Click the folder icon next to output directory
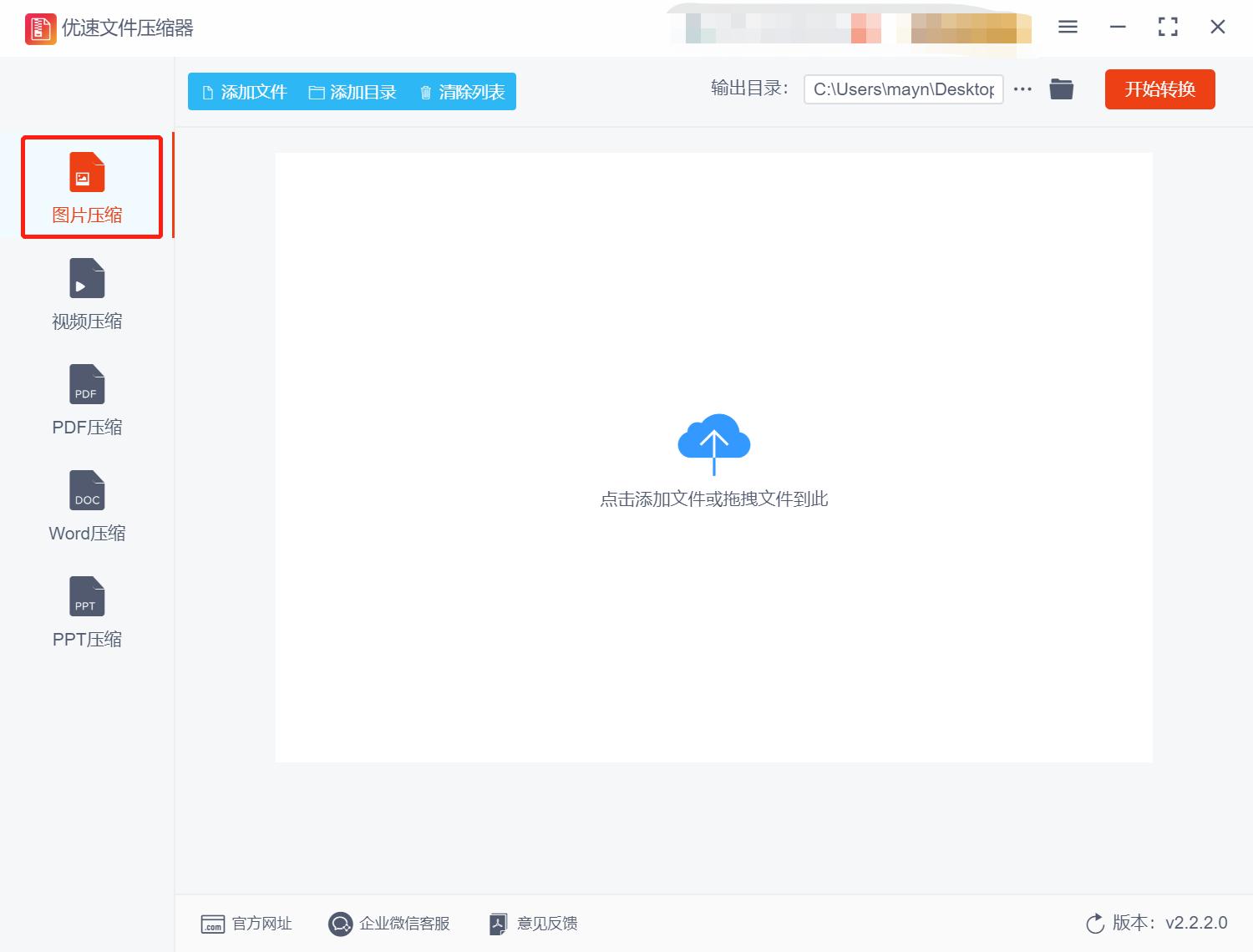This screenshot has width=1253, height=952. tap(1061, 89)
